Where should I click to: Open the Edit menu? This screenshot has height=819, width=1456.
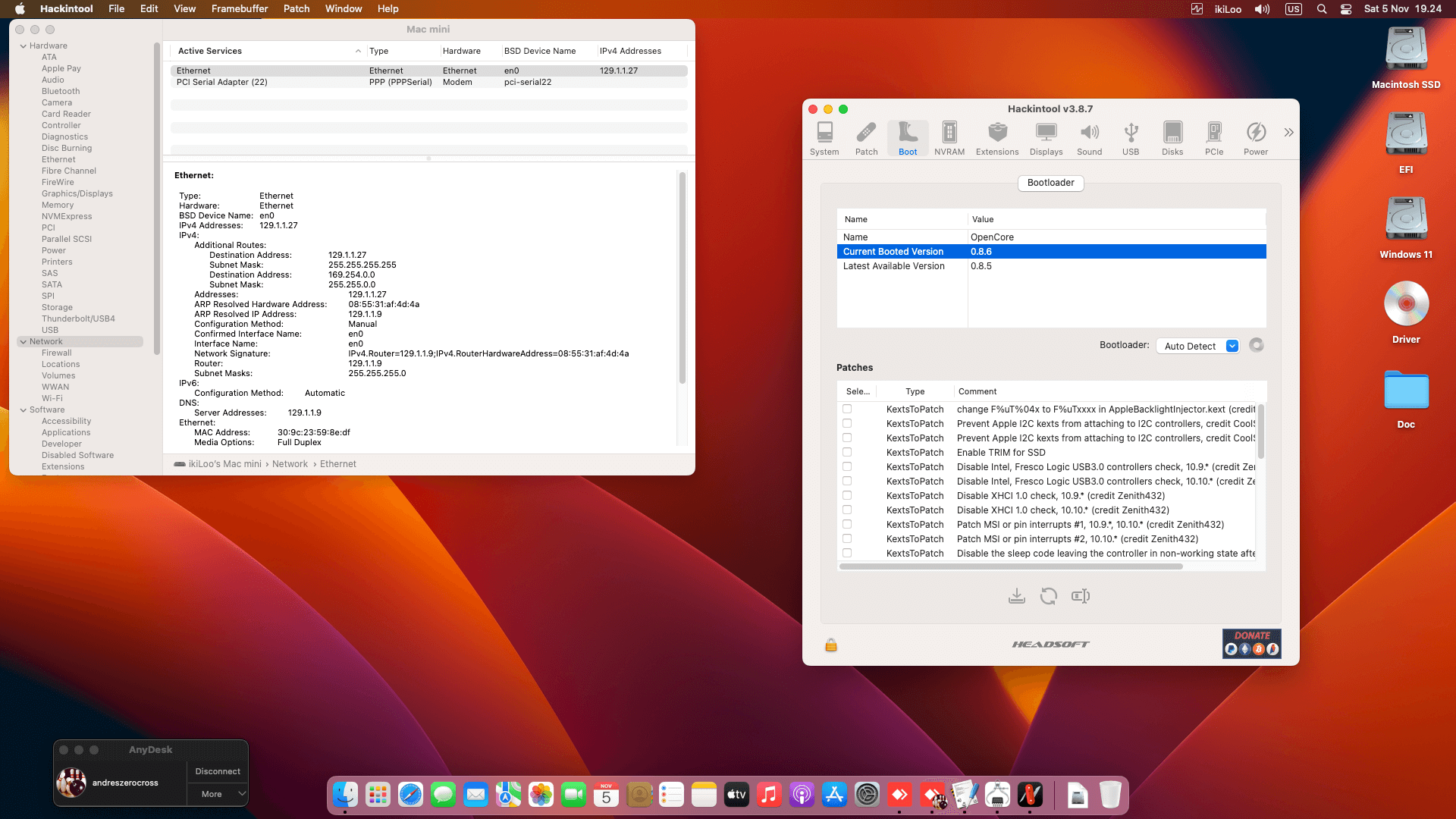pos(149,8)
